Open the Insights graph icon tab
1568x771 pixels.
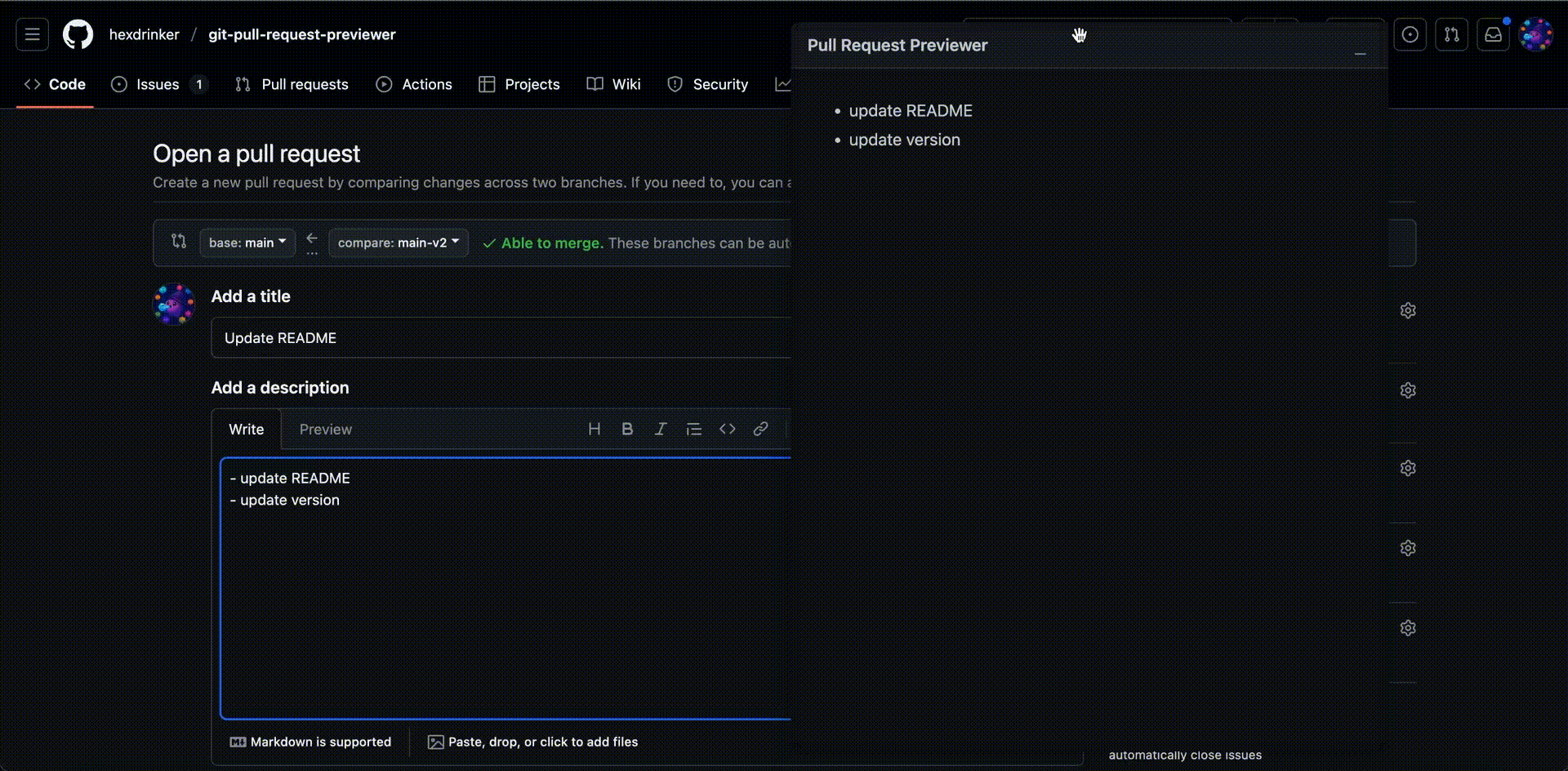782,84
